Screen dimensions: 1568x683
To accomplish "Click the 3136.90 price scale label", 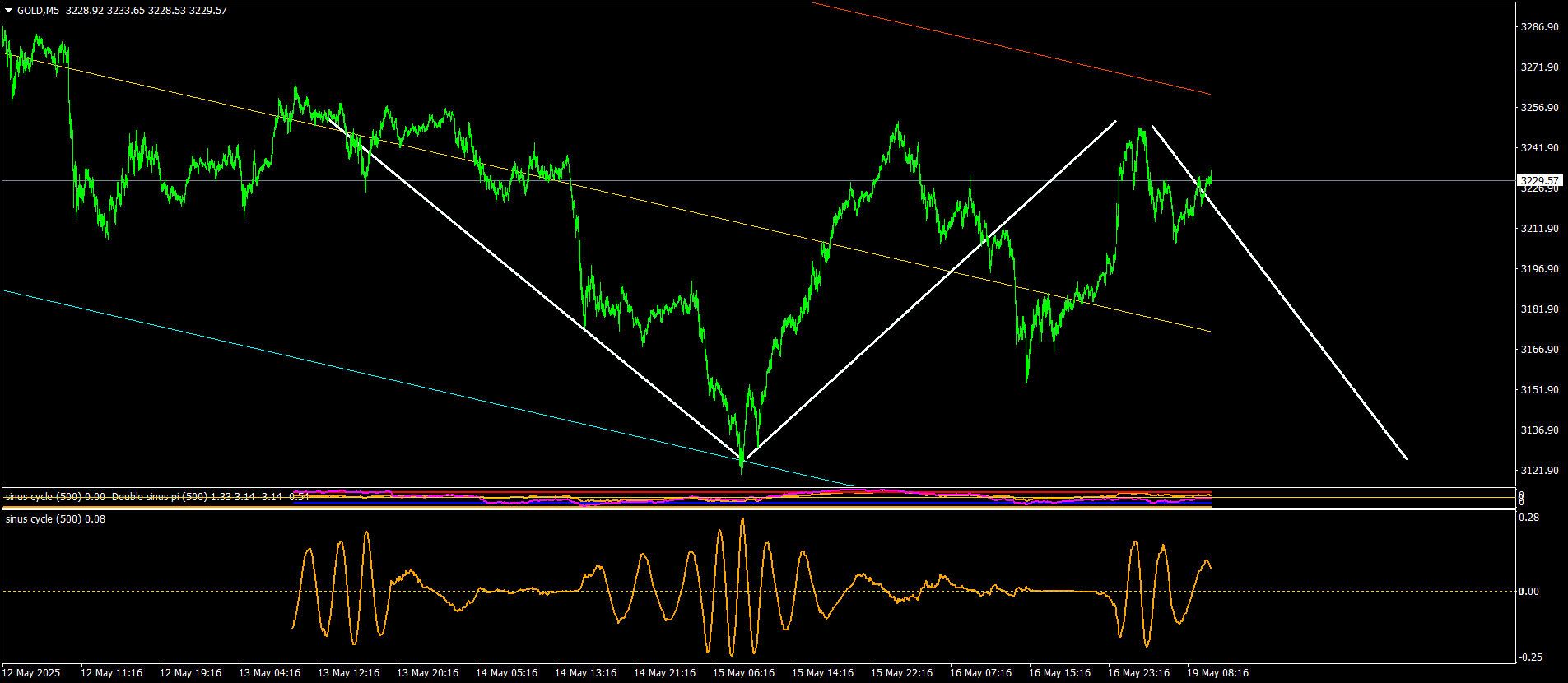I will (1539, 430).
